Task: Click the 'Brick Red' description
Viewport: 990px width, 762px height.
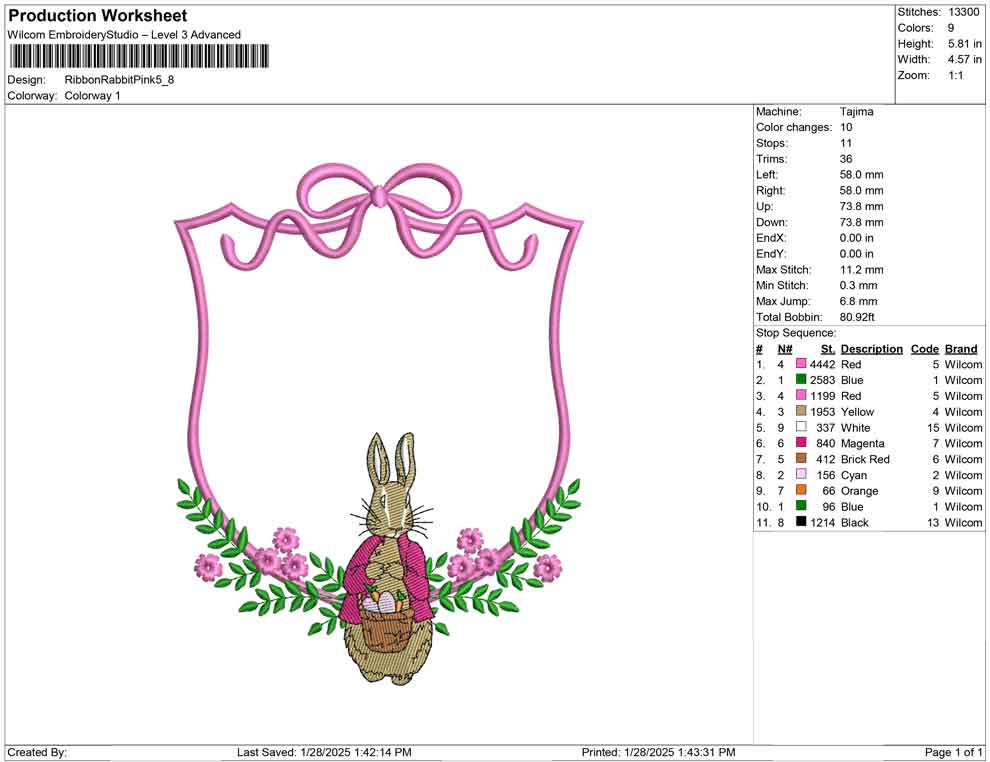Action: point(865,459)
